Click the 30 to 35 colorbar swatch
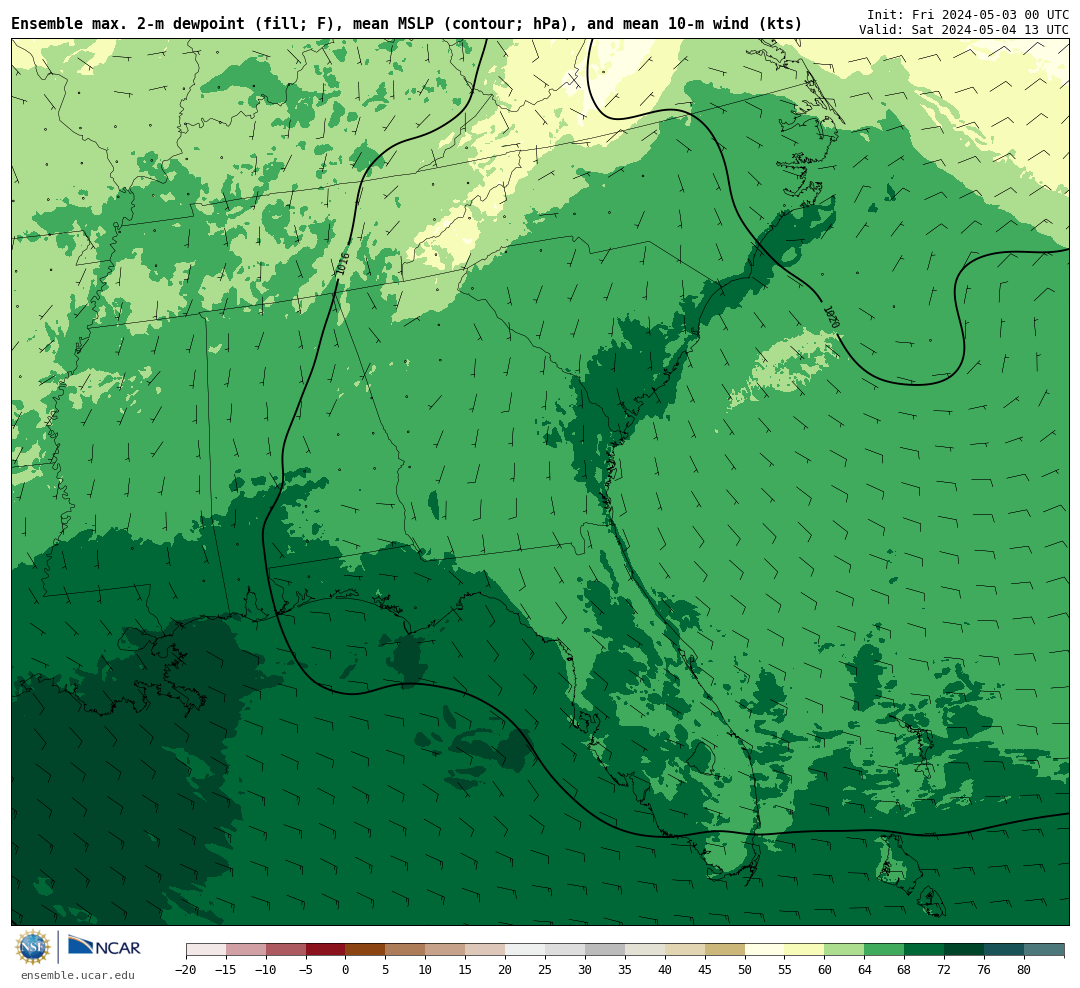Screen dimensions: 1080x988 pos(605,950)
